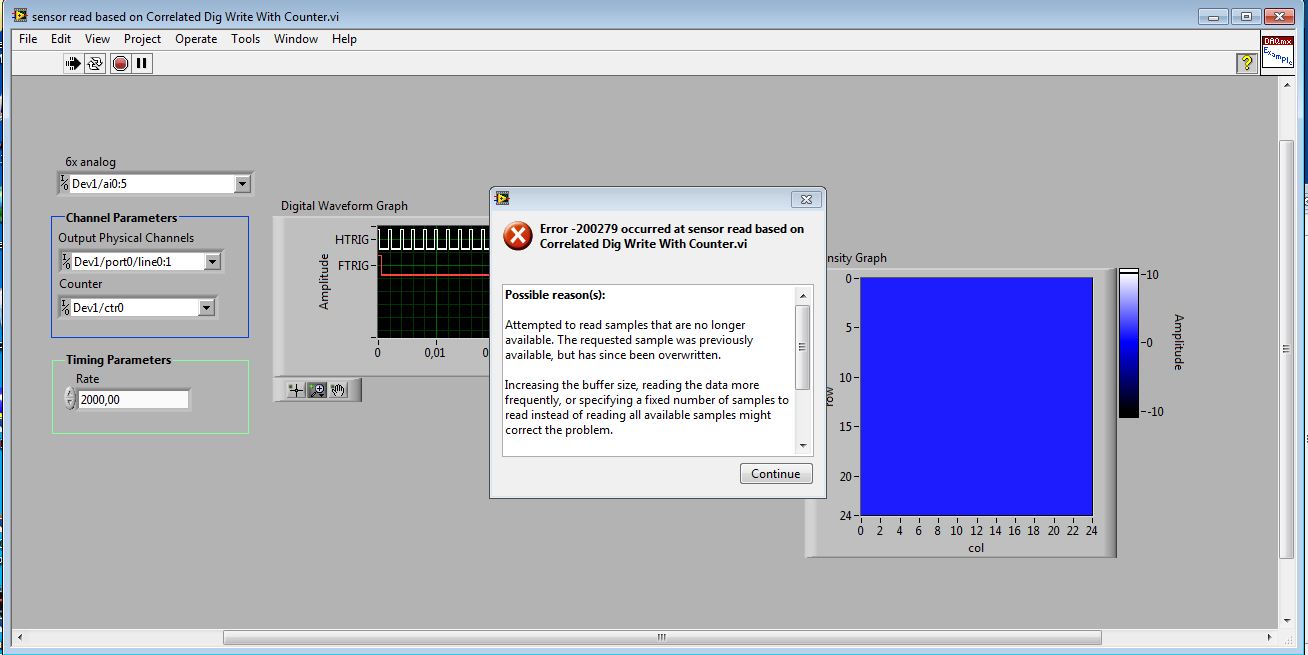Click the Error -200279 heading text

672,236
